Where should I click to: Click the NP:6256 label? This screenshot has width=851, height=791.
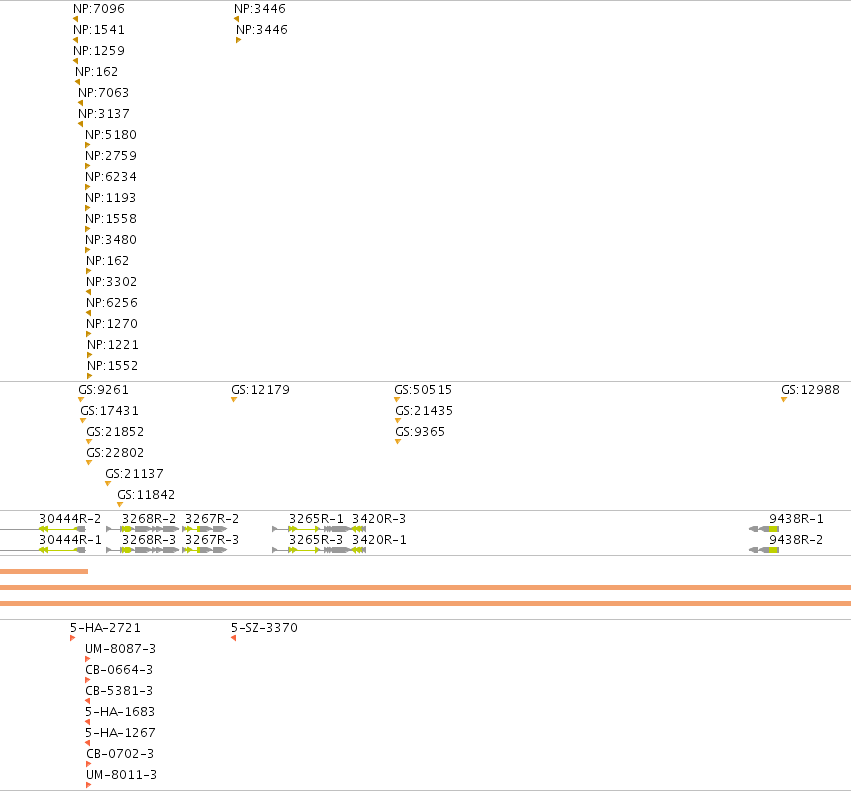pos(112,303)
